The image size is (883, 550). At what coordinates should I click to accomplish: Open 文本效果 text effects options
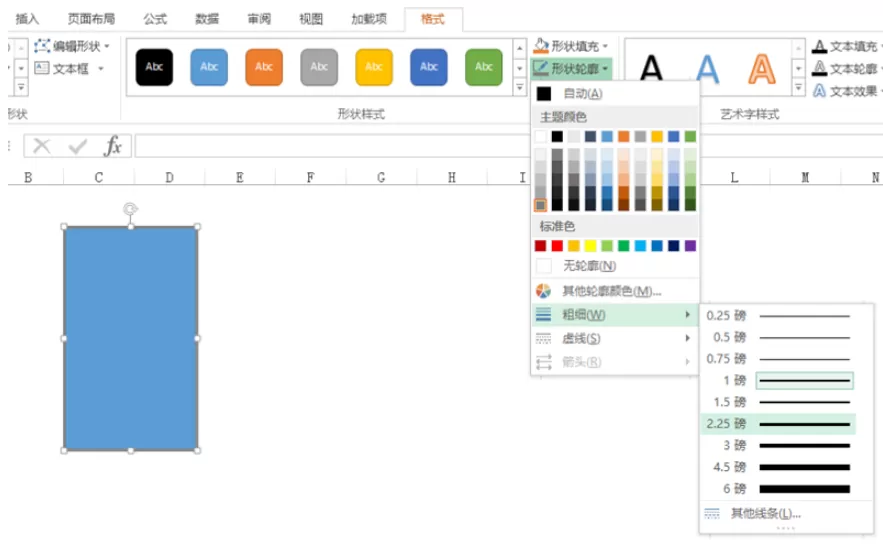[846, 91]
